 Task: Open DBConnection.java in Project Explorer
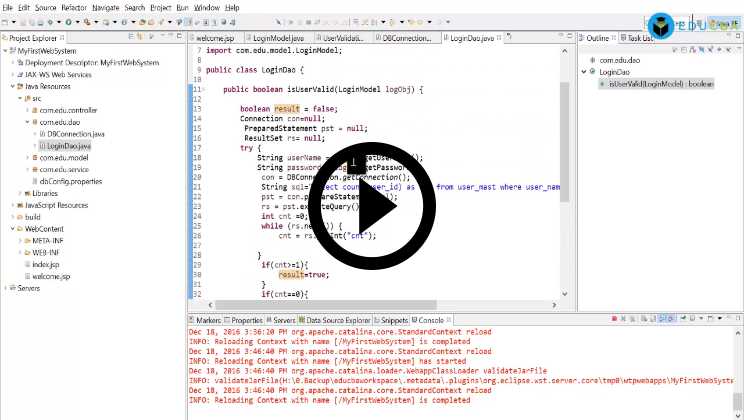coord(76,133)
